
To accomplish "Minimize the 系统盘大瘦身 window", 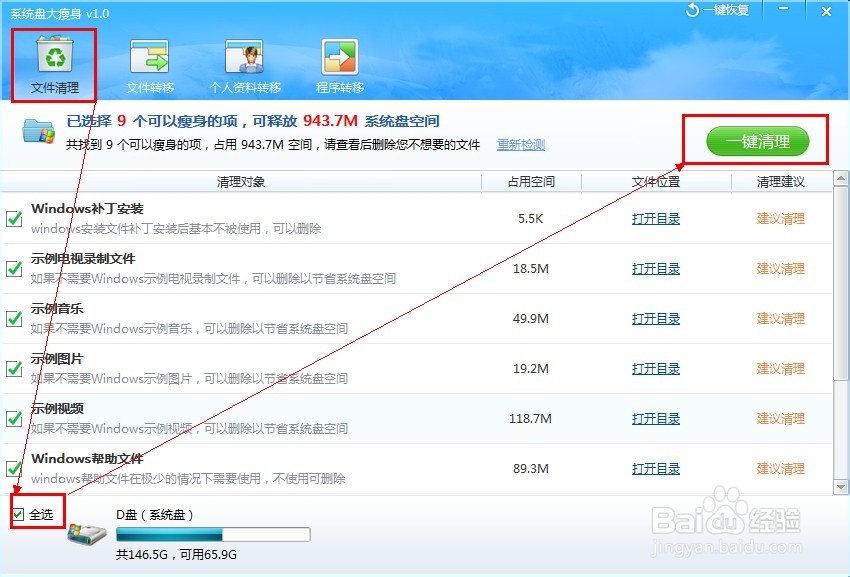I will point(783,10).
